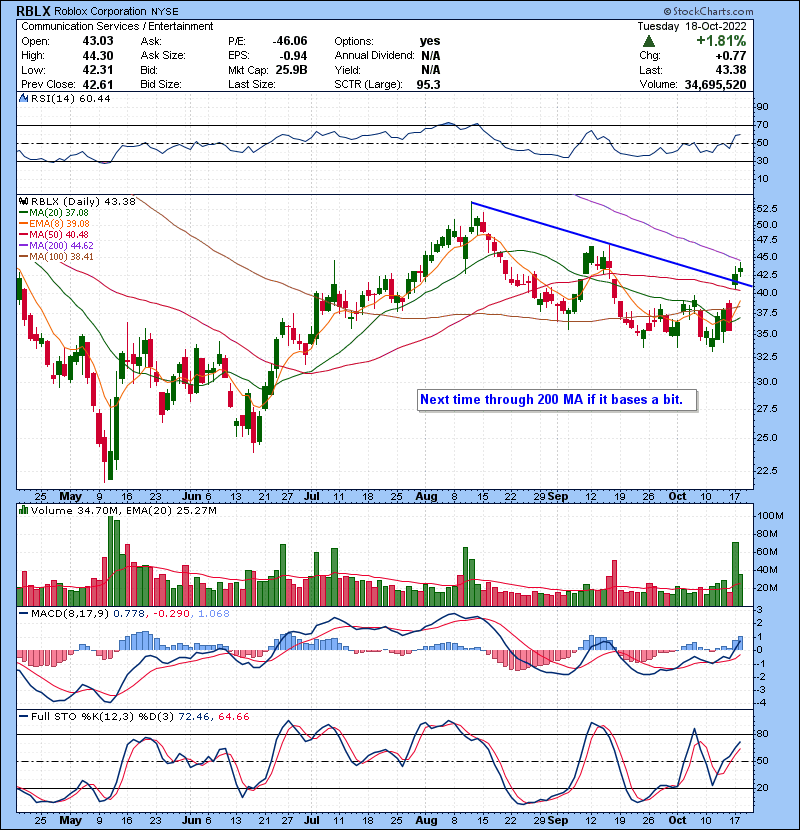This screenshot has width=800, height=830.
Task: Click the NYSE exchange label
Action: pos(164,11)
